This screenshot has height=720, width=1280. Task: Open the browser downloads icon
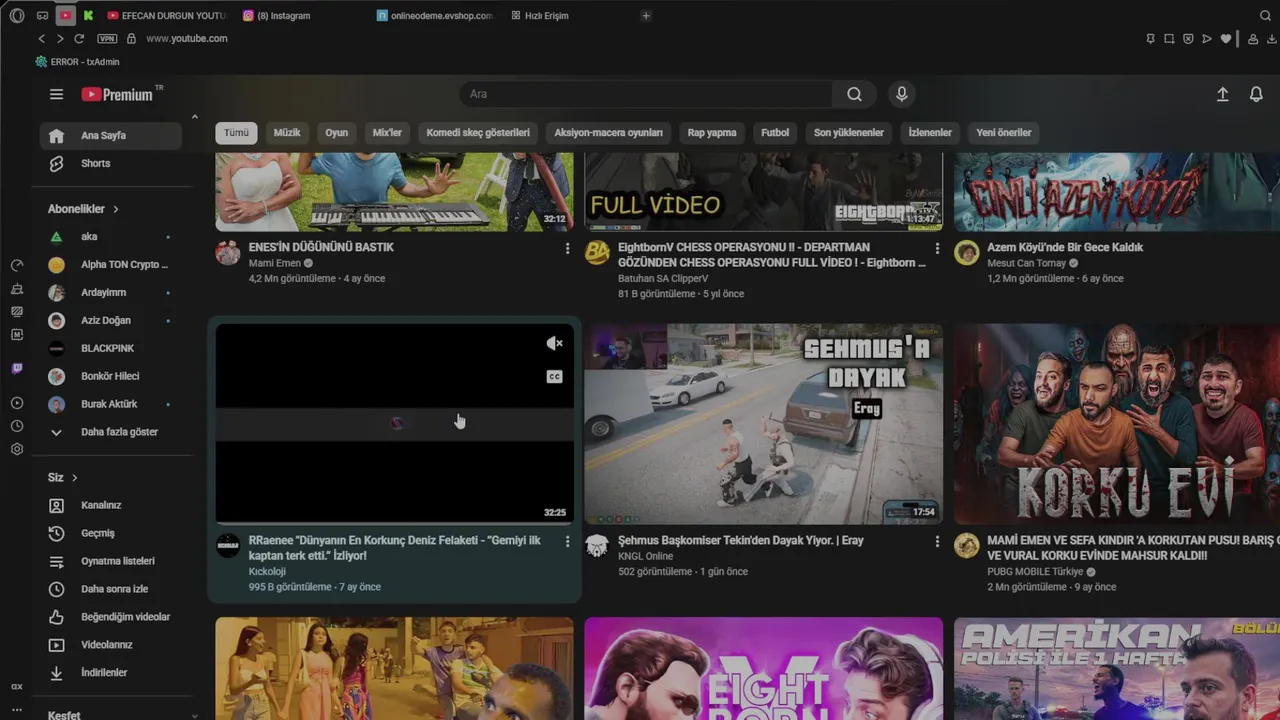pos(1272,38)
